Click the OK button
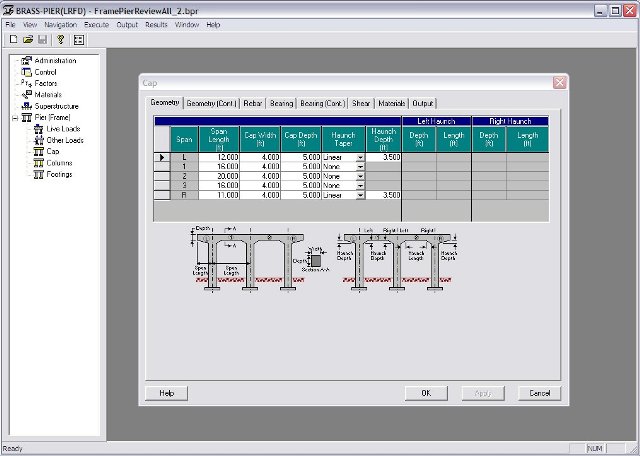Screen dimensions: 640x456 [426, 393]
